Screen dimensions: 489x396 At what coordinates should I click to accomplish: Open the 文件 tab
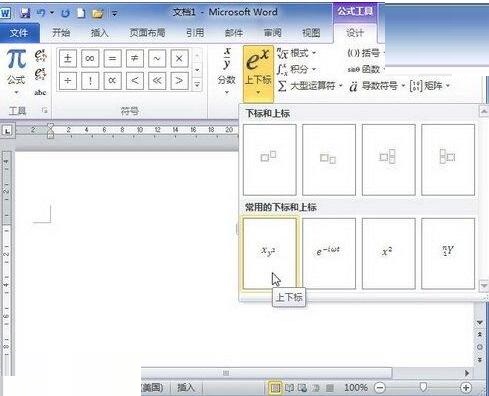point(19,33)
